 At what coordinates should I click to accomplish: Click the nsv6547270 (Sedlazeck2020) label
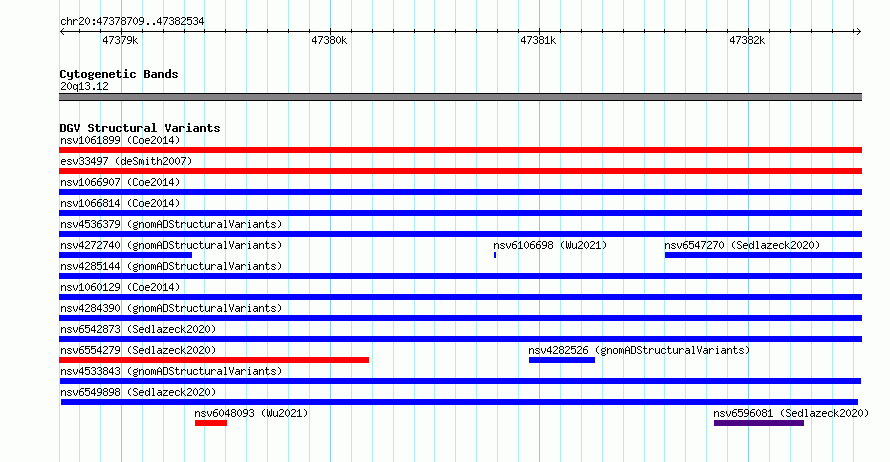click(742, 245)
